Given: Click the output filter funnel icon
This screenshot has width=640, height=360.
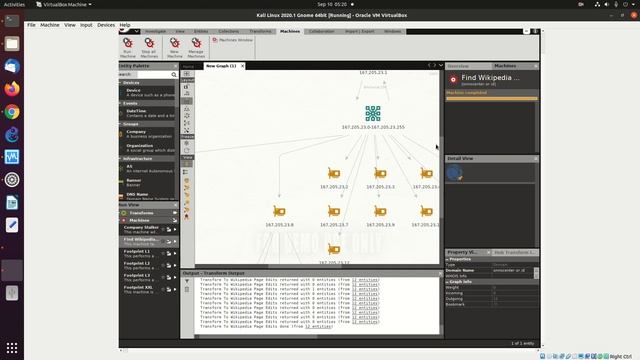Looking at the screenshot, I should pyautogui.click(x=187, y=281).
